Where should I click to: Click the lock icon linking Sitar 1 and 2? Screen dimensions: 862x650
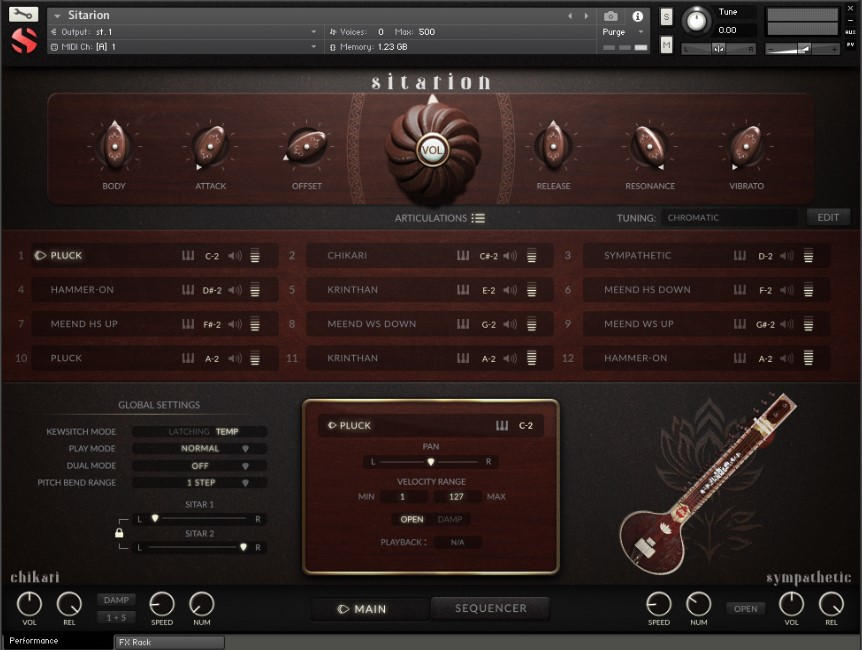(x=119, y=533)
